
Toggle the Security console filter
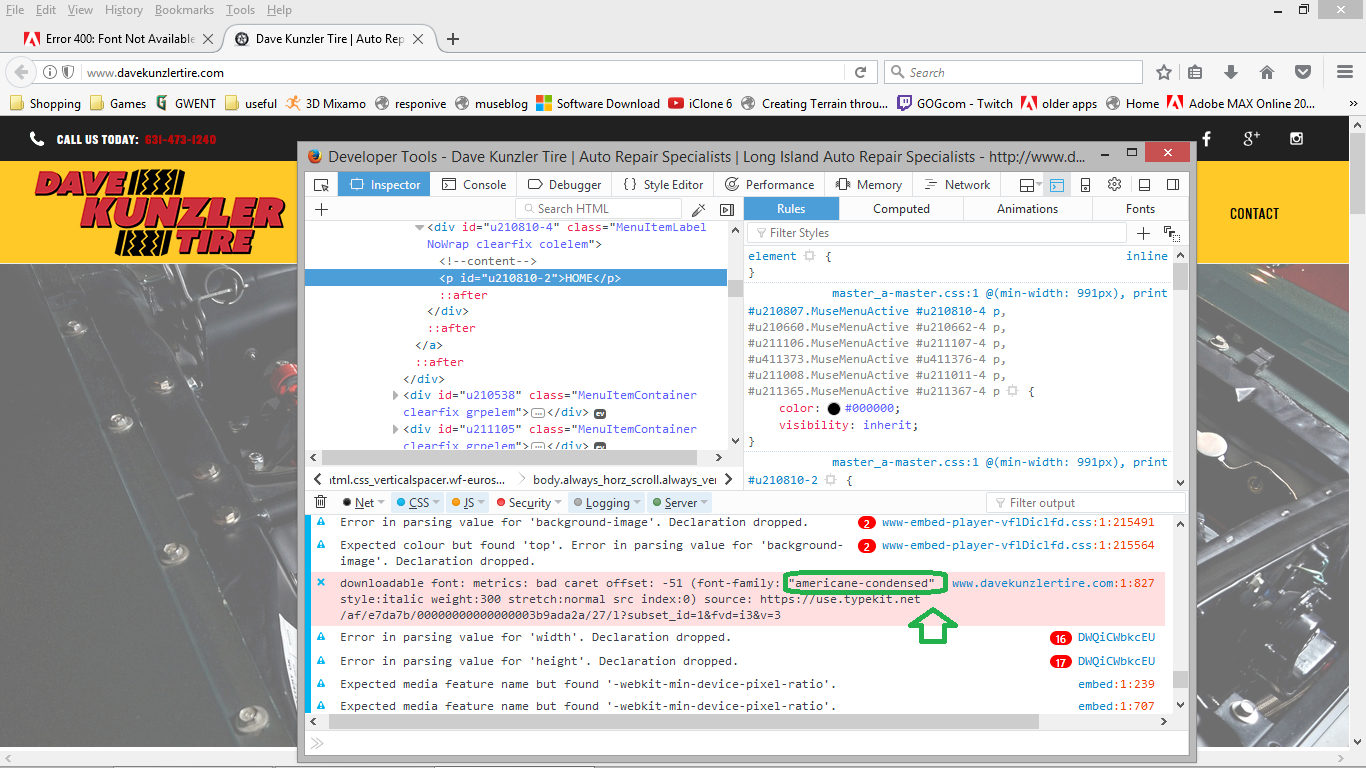(524, 503)
